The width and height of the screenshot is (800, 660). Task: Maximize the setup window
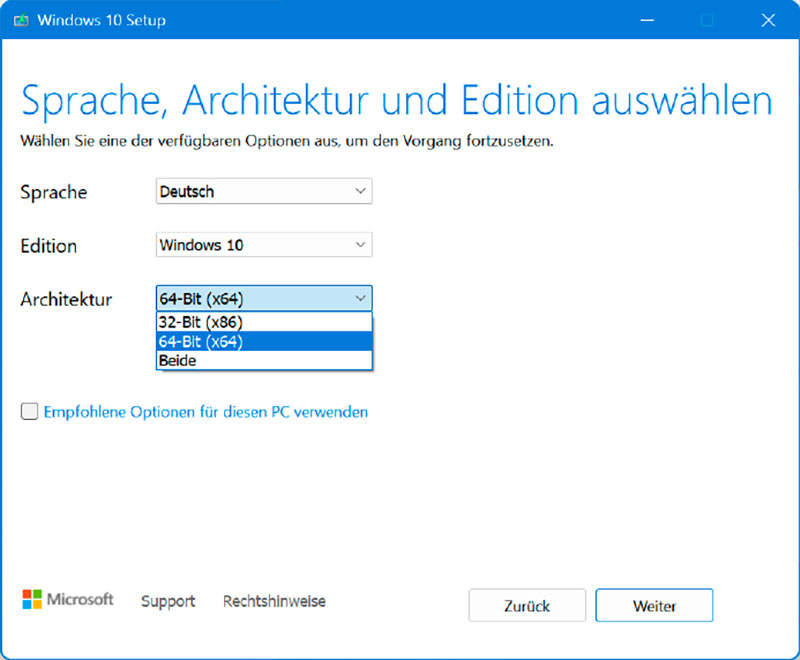pyautogui.click(x=708, y=20)
